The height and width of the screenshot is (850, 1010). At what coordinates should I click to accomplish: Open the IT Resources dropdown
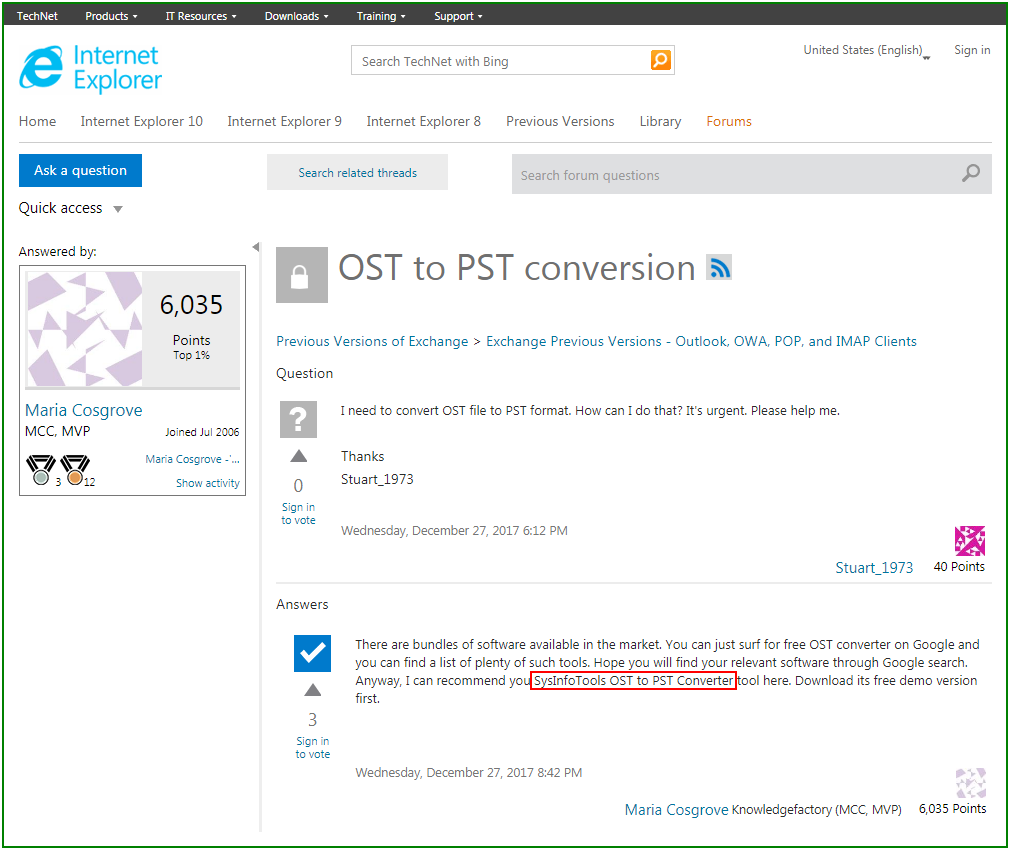click(x=201, y=16)
